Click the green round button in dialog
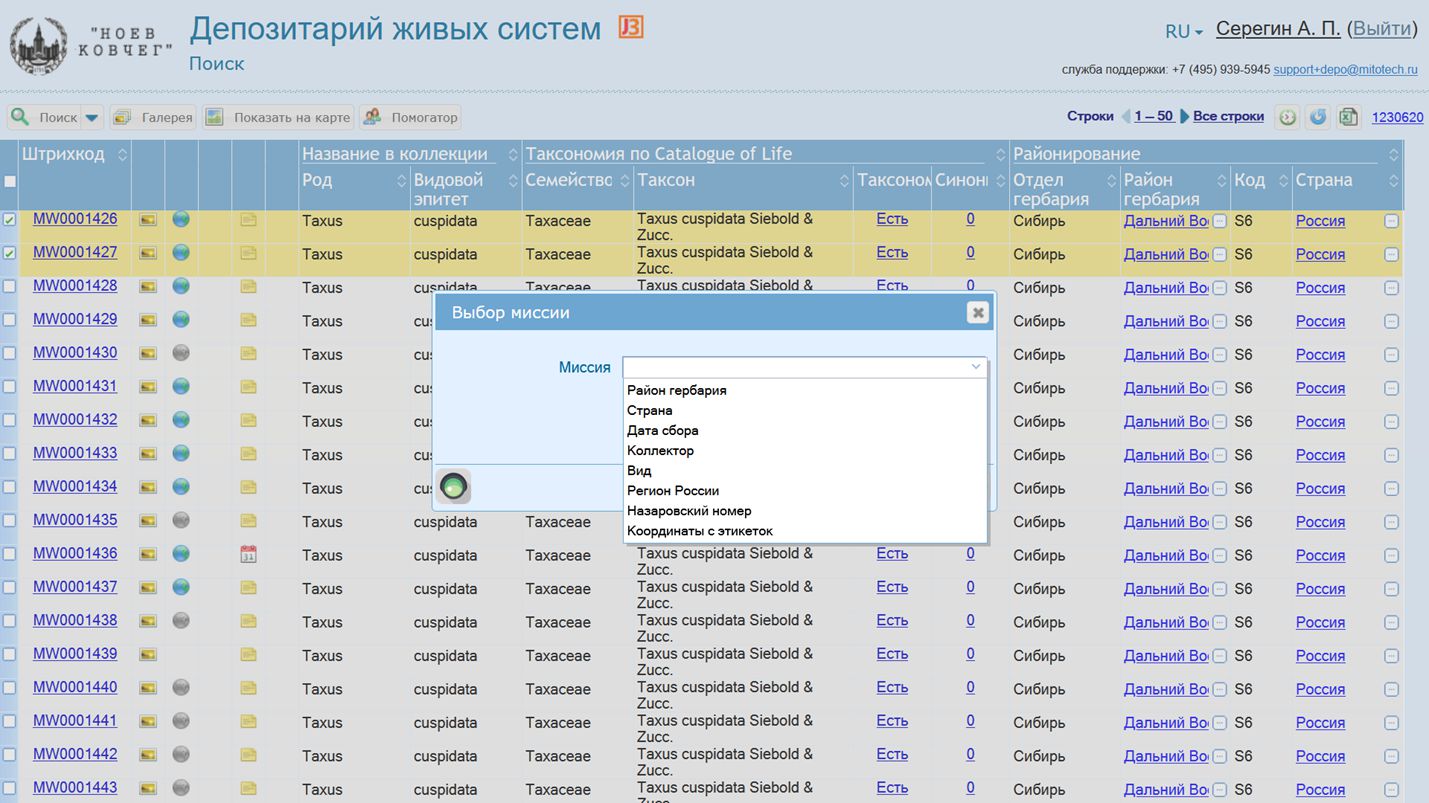The height and width of the screenshot is (803, 1429). [x=454, y=487]
